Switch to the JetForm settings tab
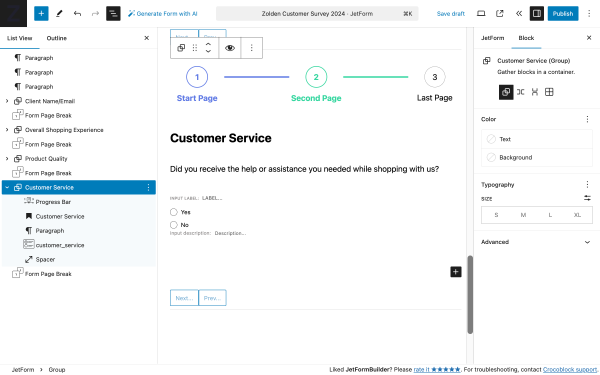Image resolution: width=600 pixels, height=375 pixels. tap(492, 38)
